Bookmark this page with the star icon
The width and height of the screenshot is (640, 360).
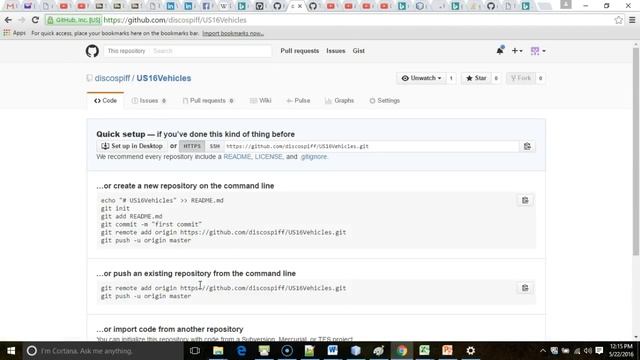618,20
